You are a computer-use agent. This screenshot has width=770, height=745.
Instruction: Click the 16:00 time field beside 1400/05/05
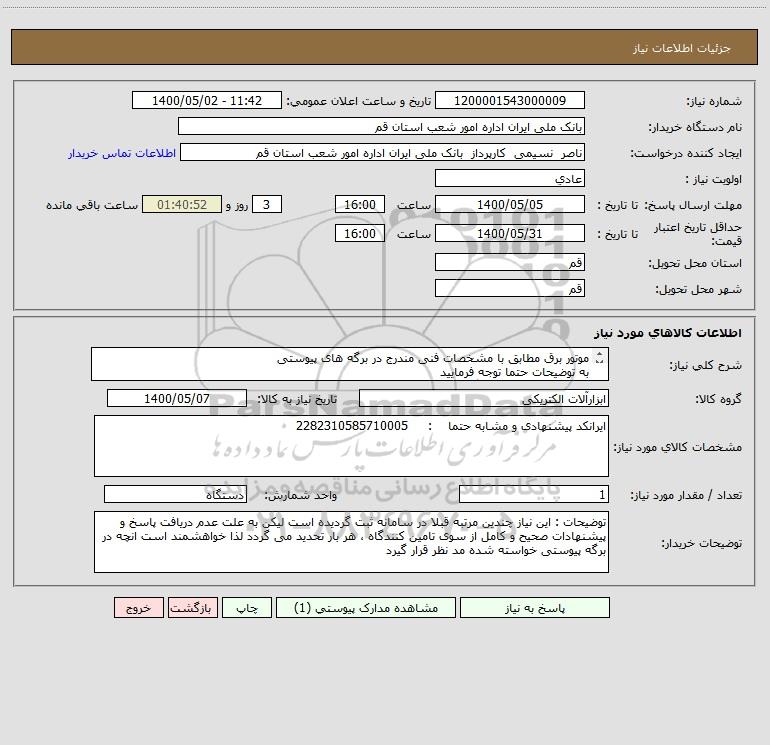359,204
